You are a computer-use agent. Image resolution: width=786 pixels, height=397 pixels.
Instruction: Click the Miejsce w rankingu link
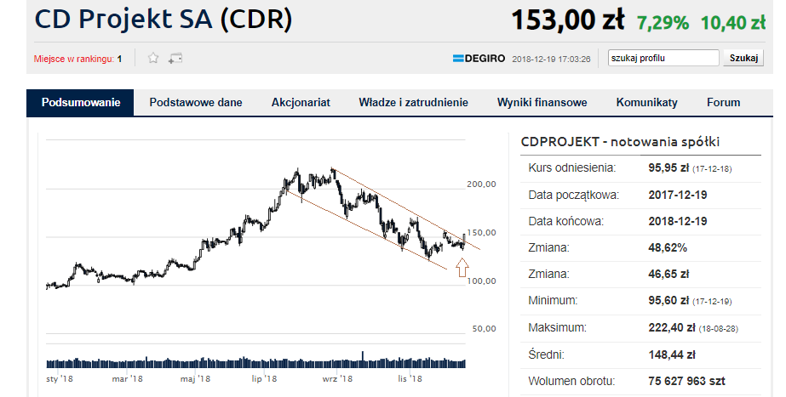(78, 59)
